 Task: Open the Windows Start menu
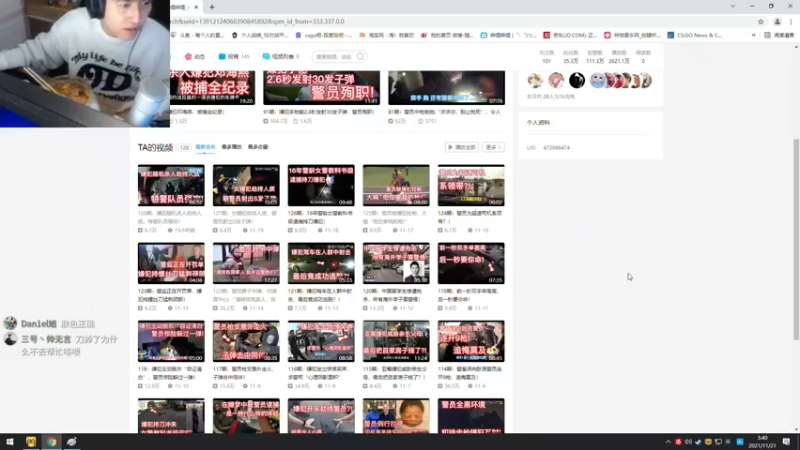(x=10, y=442)
